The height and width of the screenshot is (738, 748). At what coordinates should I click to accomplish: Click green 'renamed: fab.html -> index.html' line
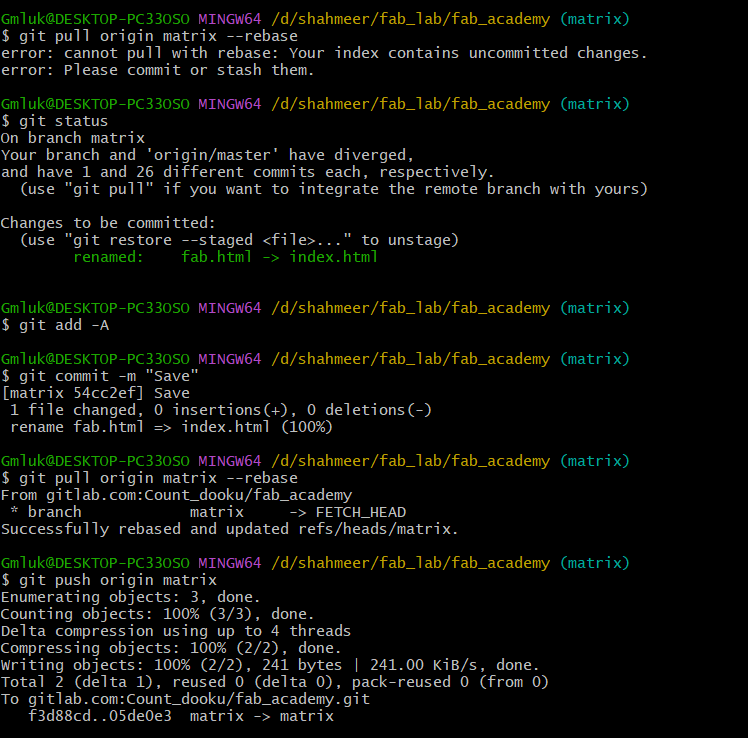tap(225, 257)
